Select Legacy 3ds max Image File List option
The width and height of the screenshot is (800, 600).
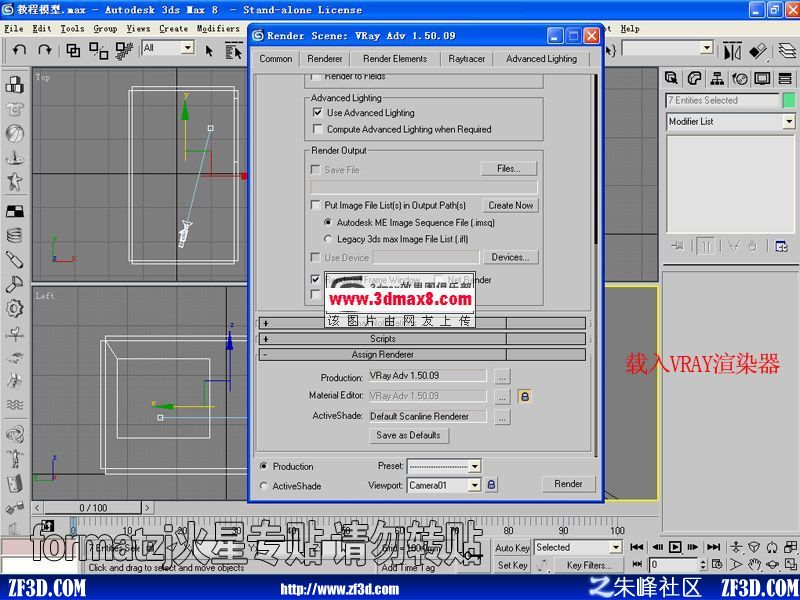(328, 239)
